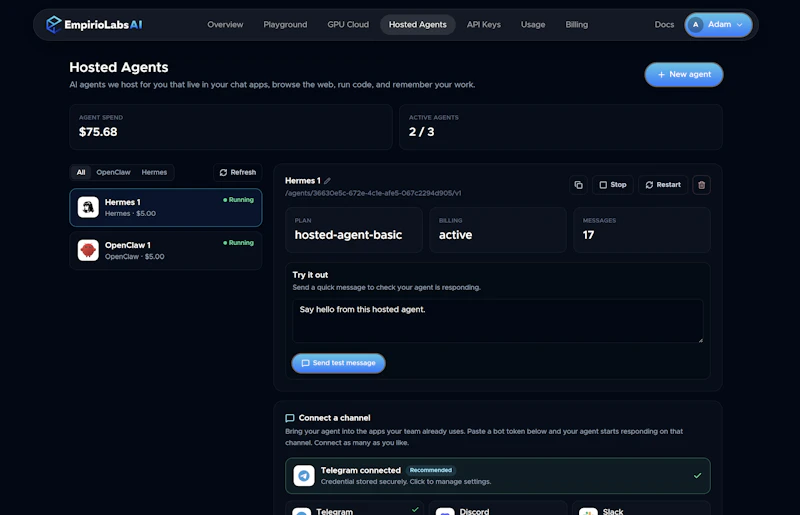Delete agent with the trash icon

point(702,185)
